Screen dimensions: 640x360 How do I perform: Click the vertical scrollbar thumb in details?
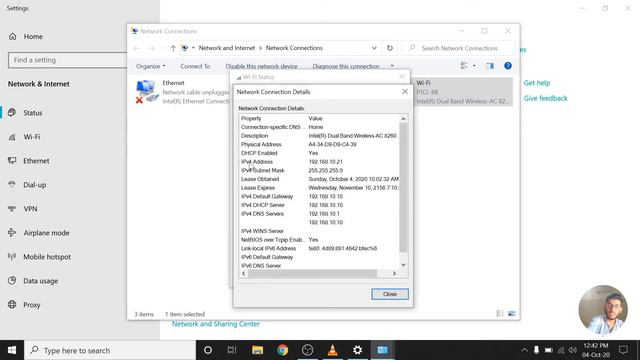click(403, 187)
